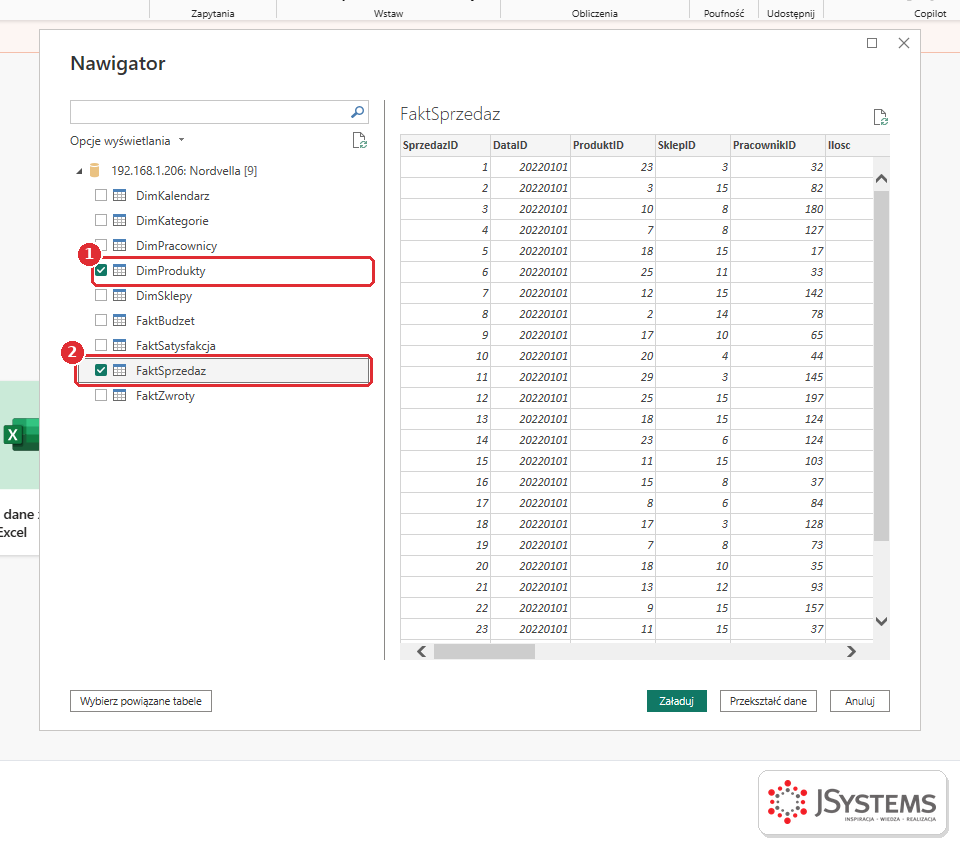The image size is (960, 844).
Task: Select the FaktSprzedaz table name
Action: click(171, 370)
